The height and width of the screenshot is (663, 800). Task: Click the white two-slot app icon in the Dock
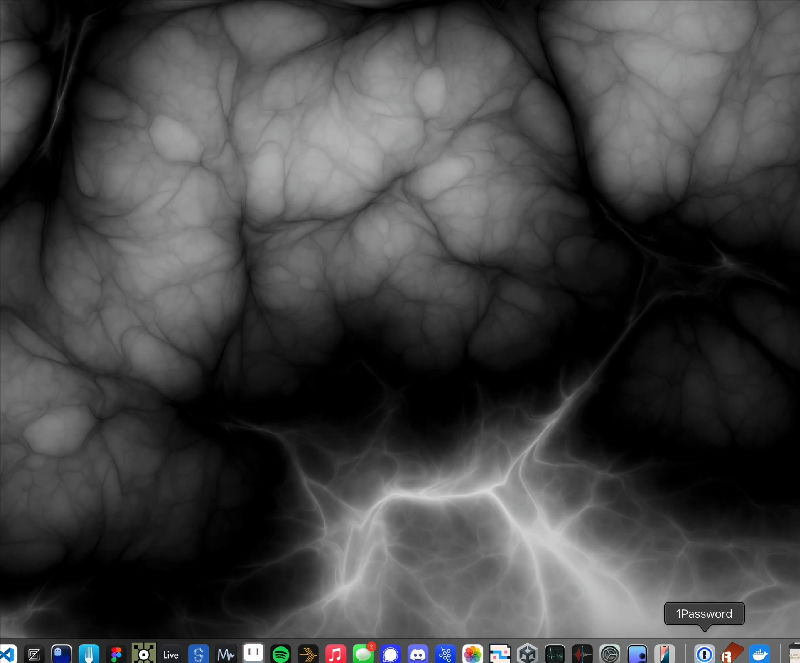coord(251,653)
